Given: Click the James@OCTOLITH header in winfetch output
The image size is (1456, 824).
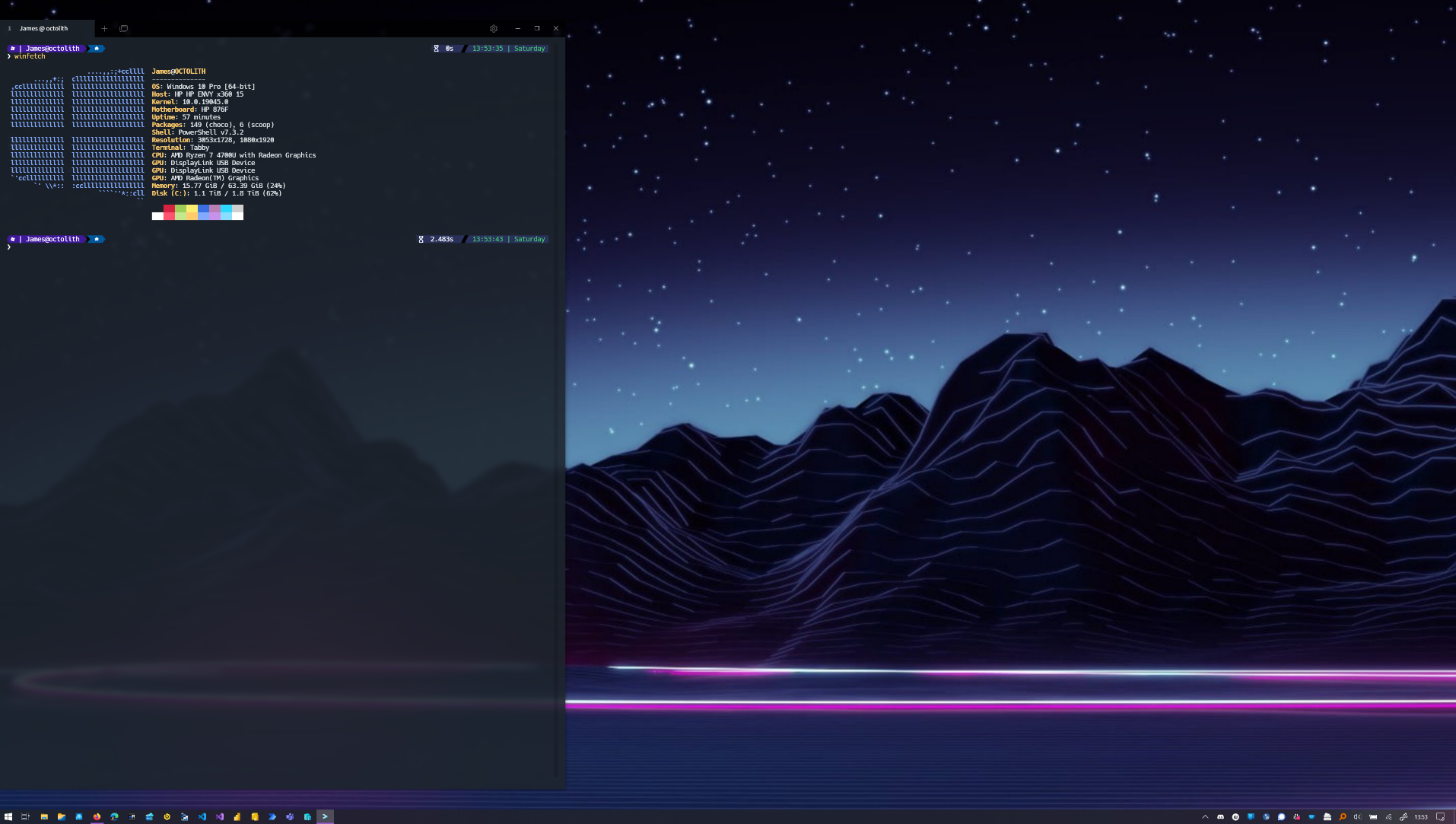Looking at the screenshot, I should 179,72.
